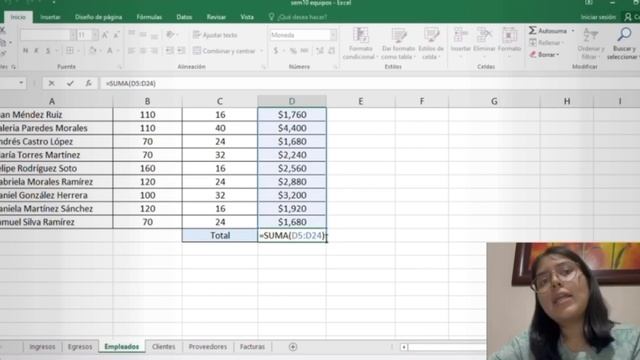Click Buscar y seleccionar magnifier

(624, 35)
